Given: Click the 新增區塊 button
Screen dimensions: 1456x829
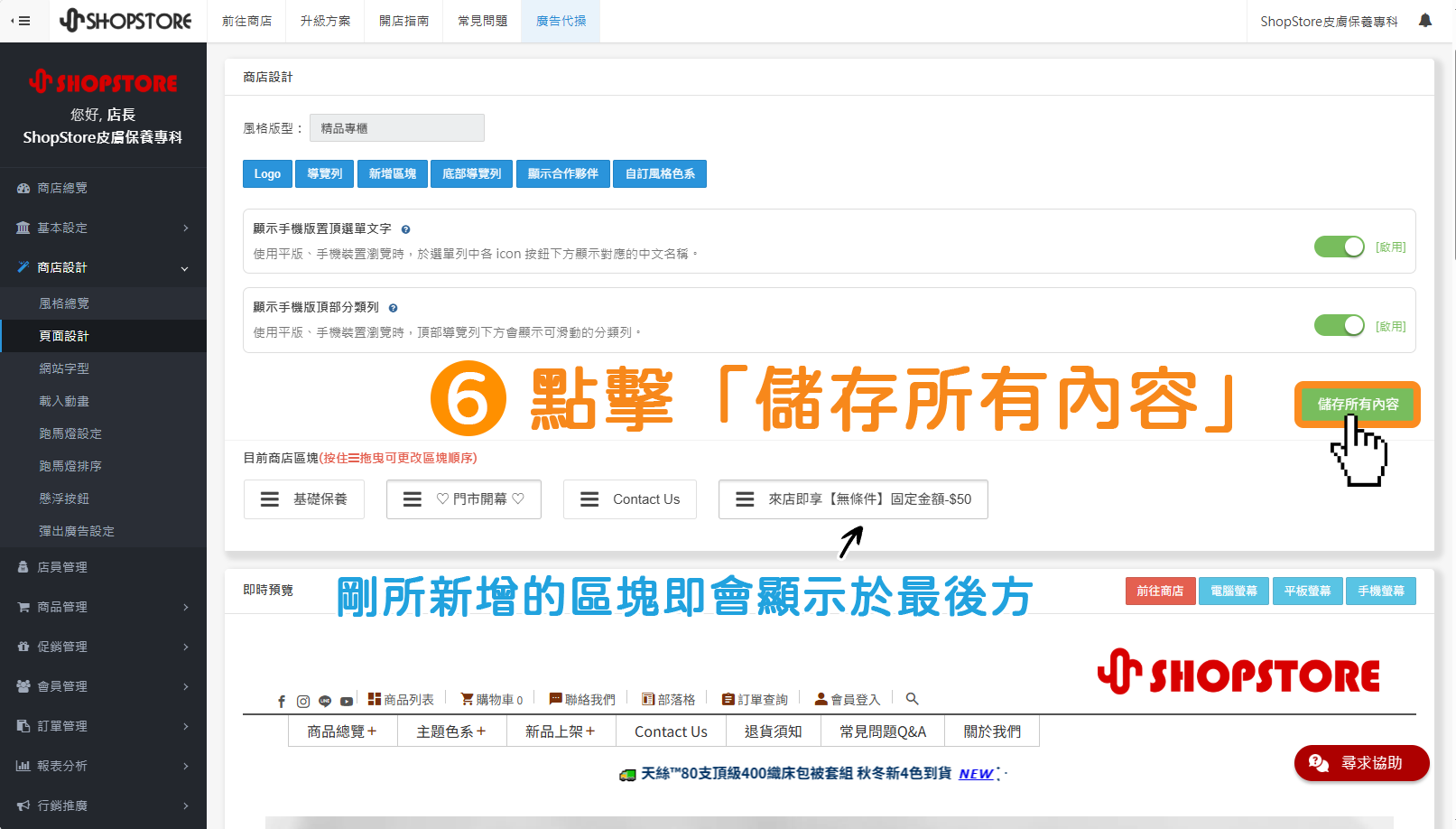Looking at the screenshot, I should 393,173.
